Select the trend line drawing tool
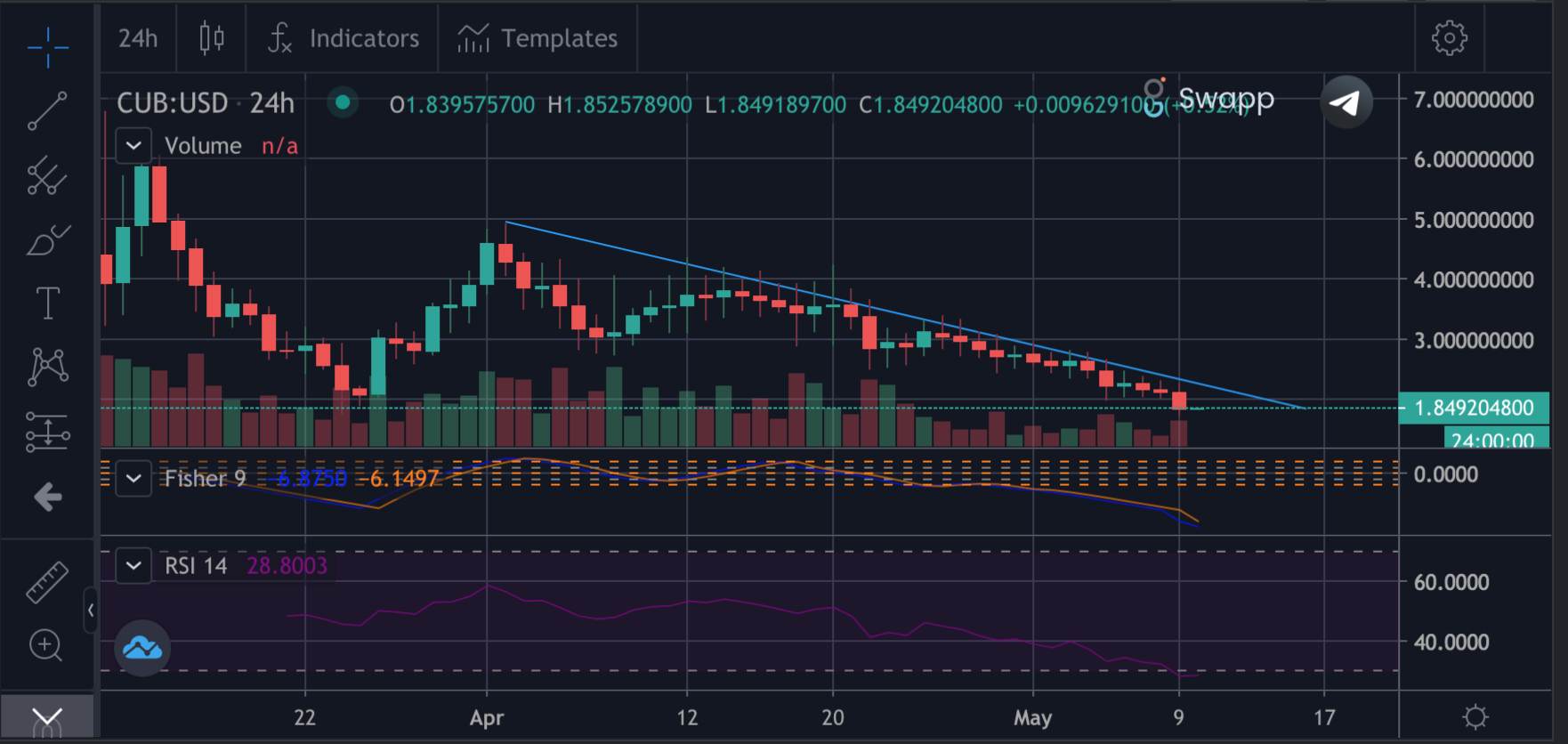 47,111
